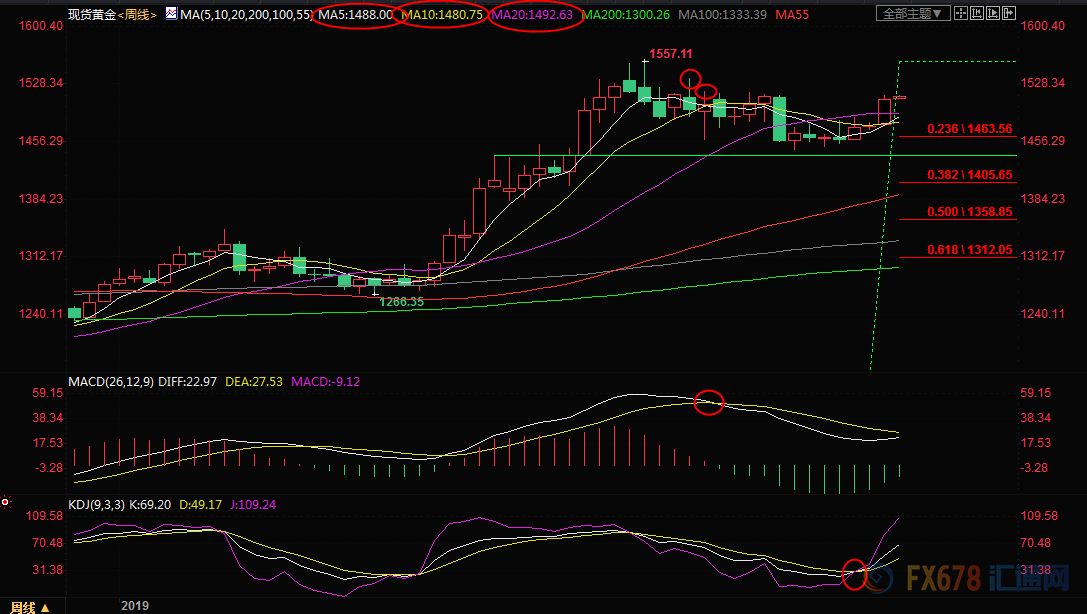
Task: Click the last small icon in top-right toolbar
Action: pos(1007,14)
